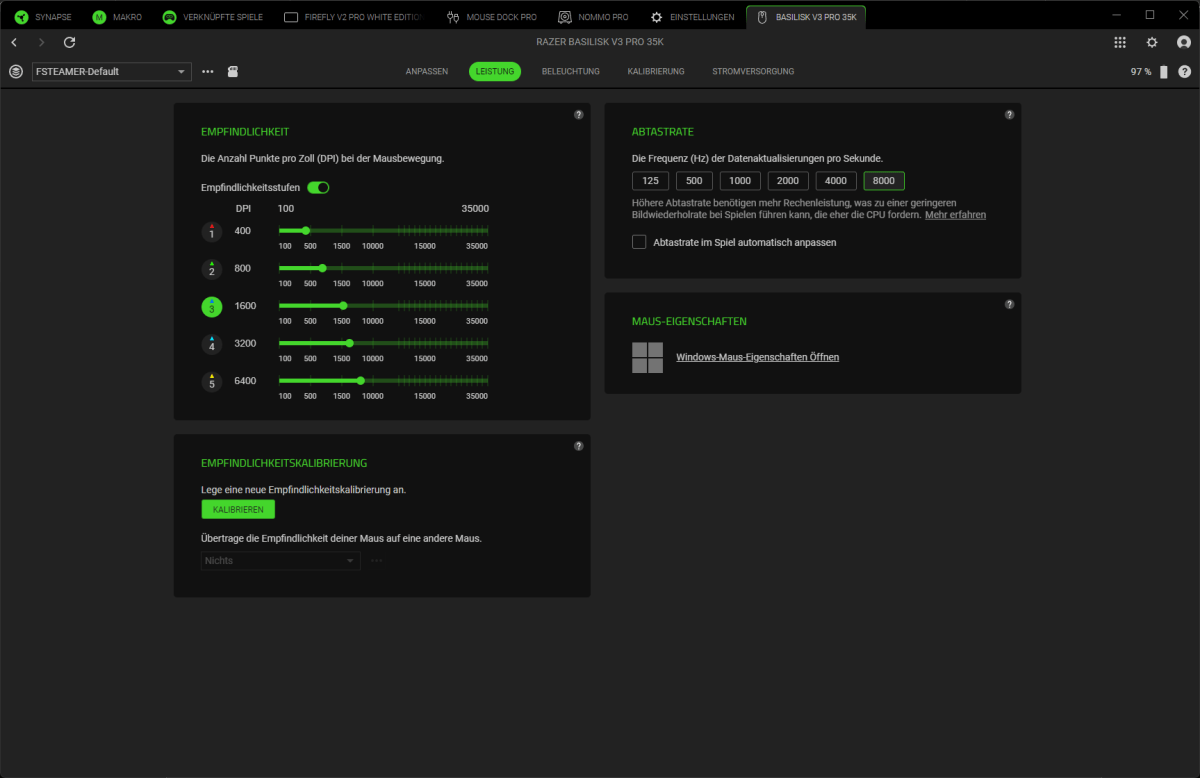Open settings gear icon at top right

[1152, 42]
